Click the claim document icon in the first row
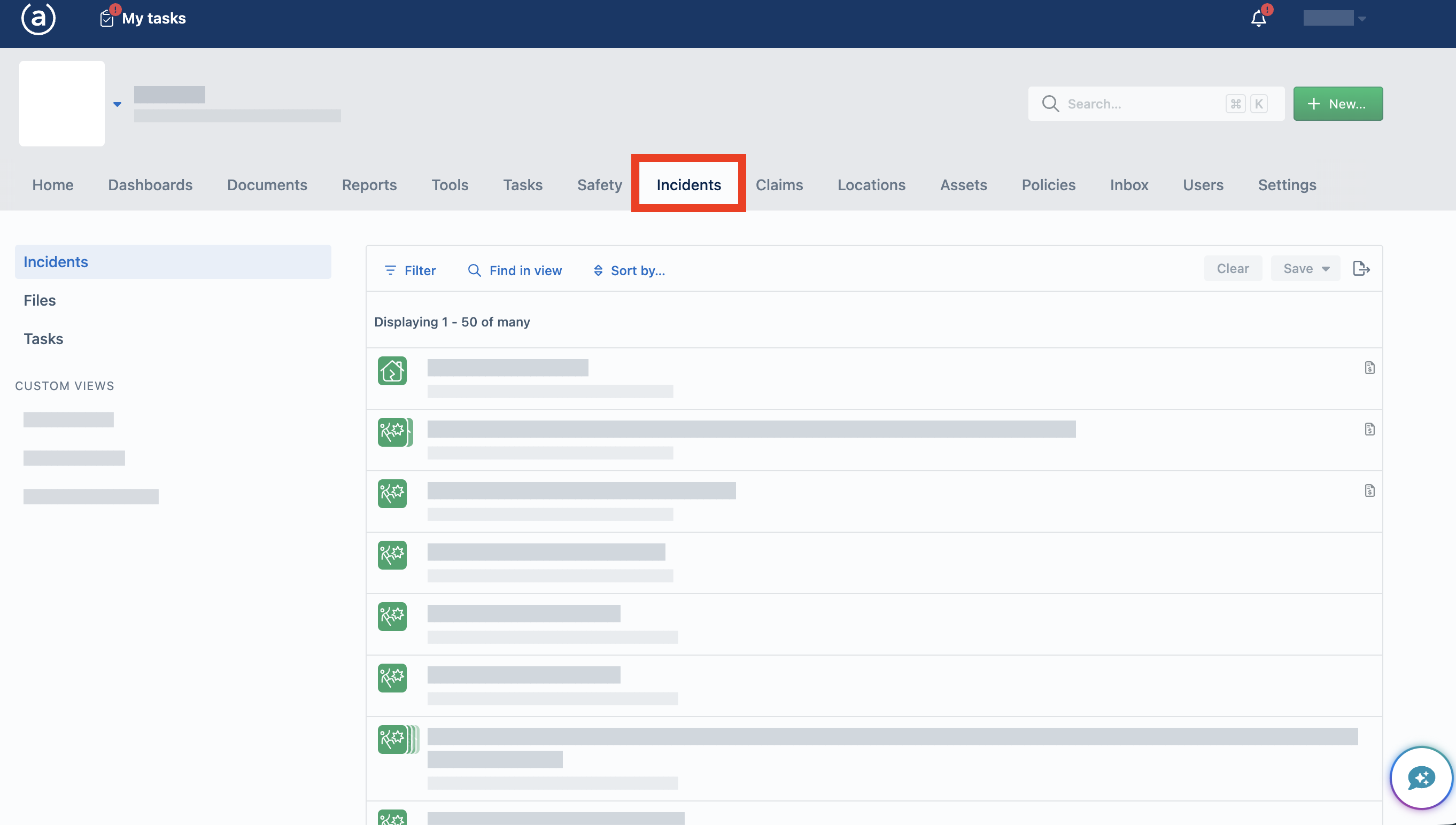 1369,368
